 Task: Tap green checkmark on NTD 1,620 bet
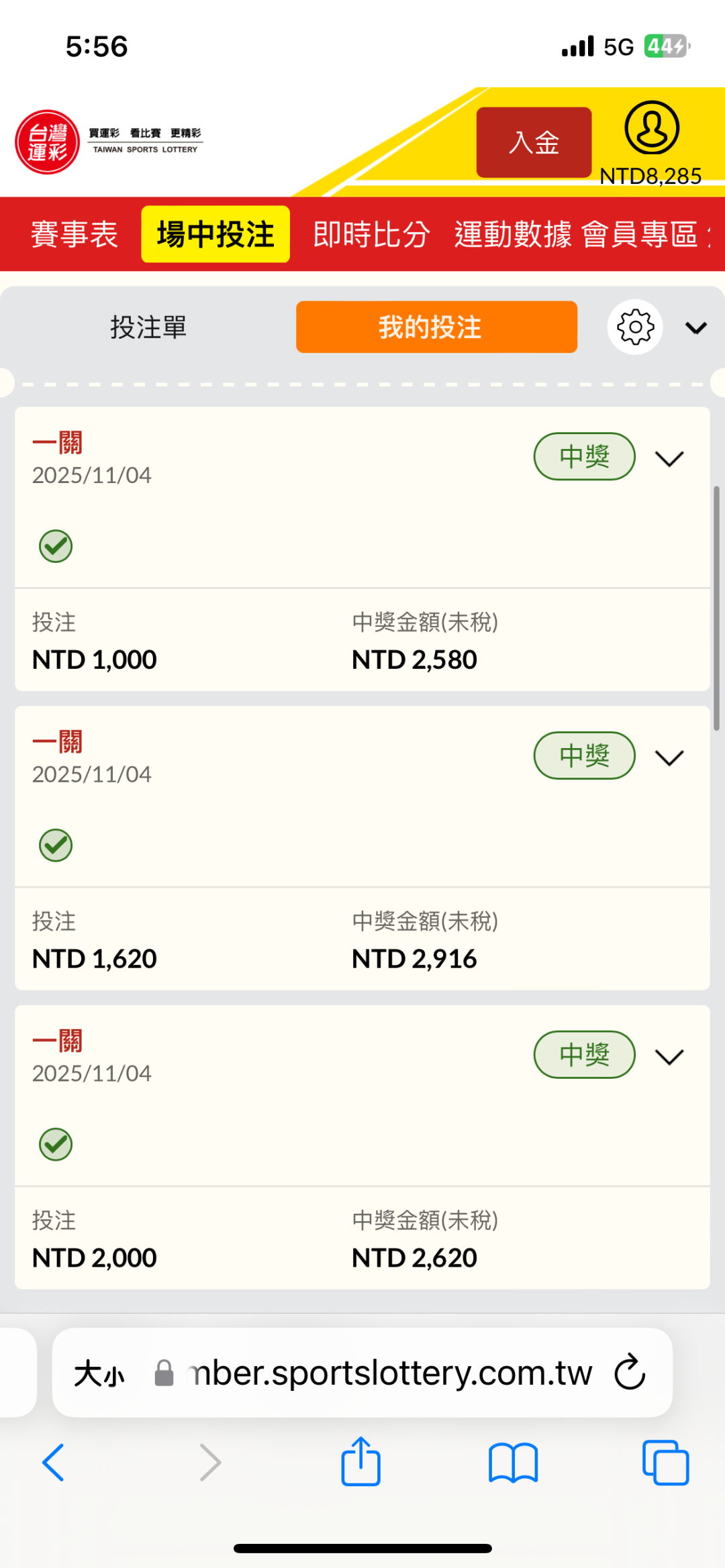pos(56,845)
